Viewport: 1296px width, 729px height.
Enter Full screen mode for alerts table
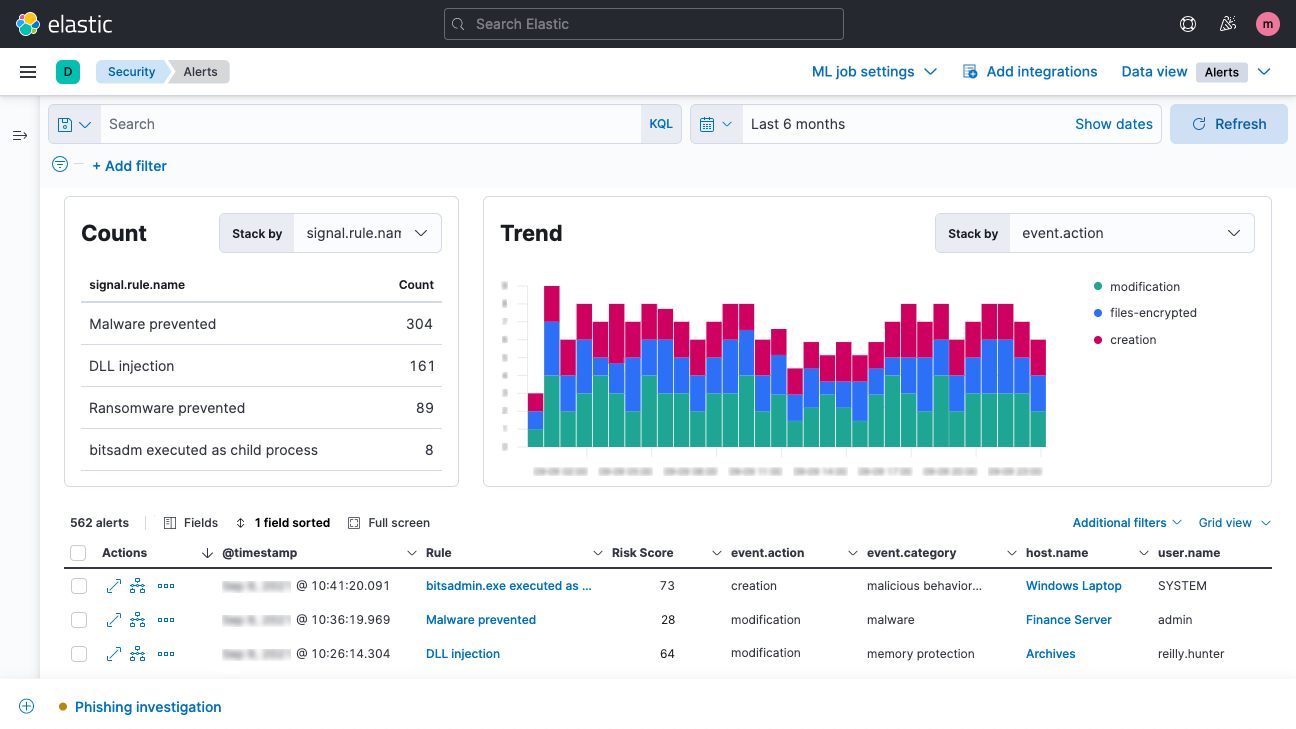[x=389, y=523]
